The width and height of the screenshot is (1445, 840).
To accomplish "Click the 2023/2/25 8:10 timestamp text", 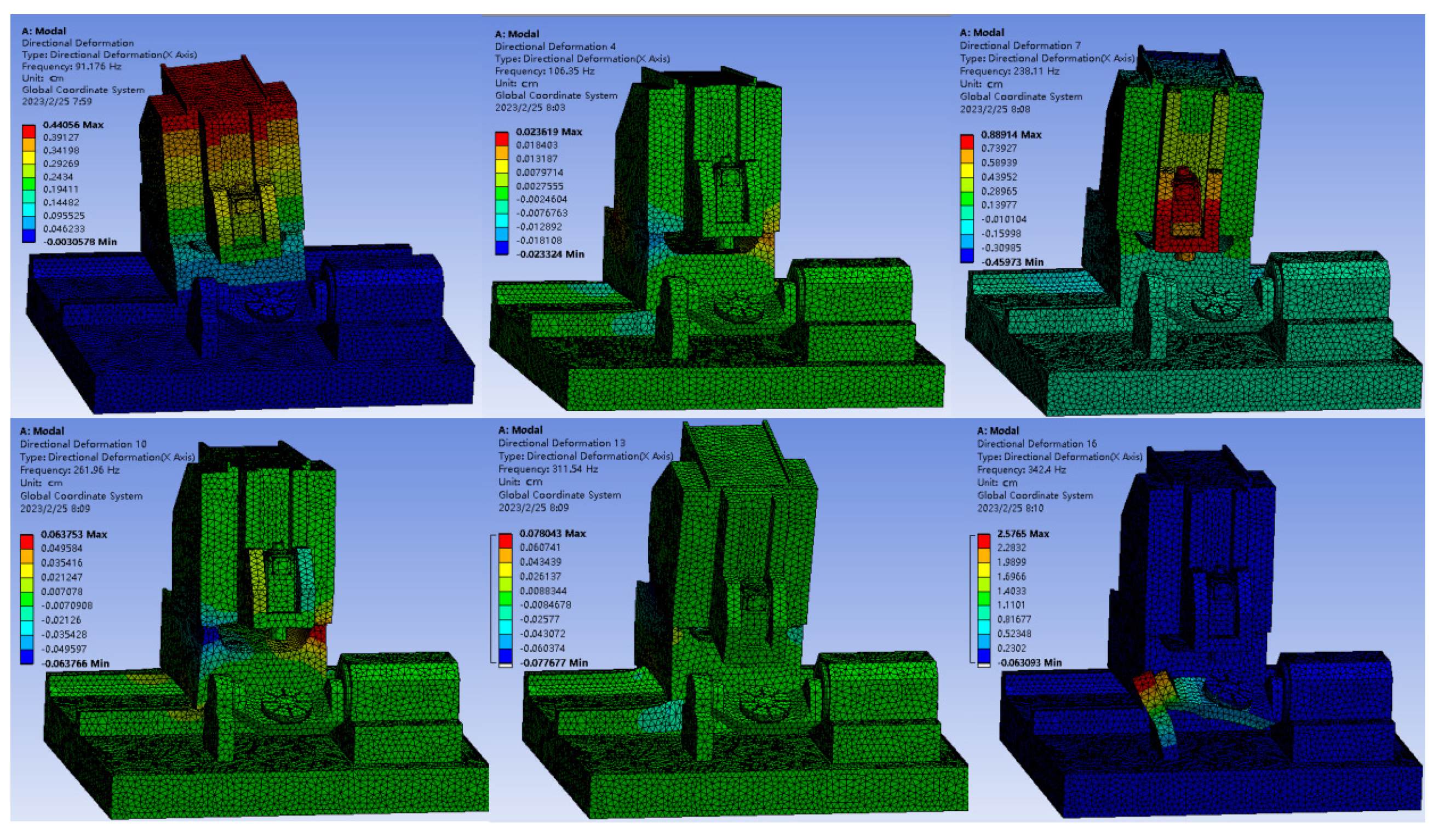I will click(x=1011, y=509).
